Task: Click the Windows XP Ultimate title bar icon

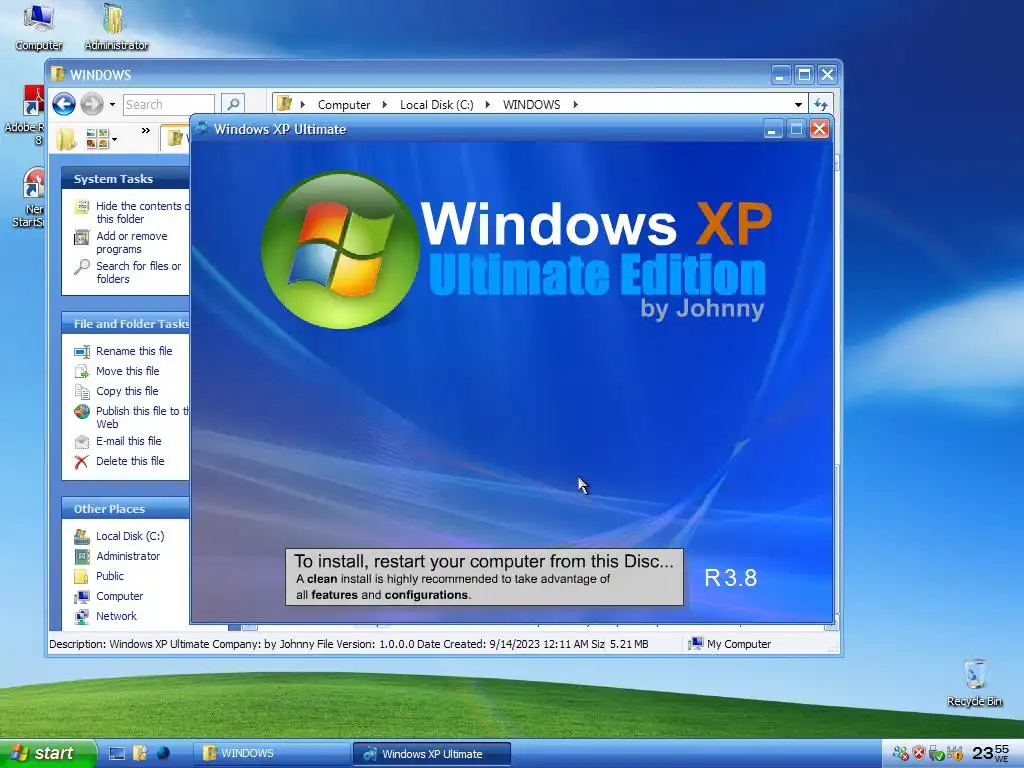Action: pos(202,129)
